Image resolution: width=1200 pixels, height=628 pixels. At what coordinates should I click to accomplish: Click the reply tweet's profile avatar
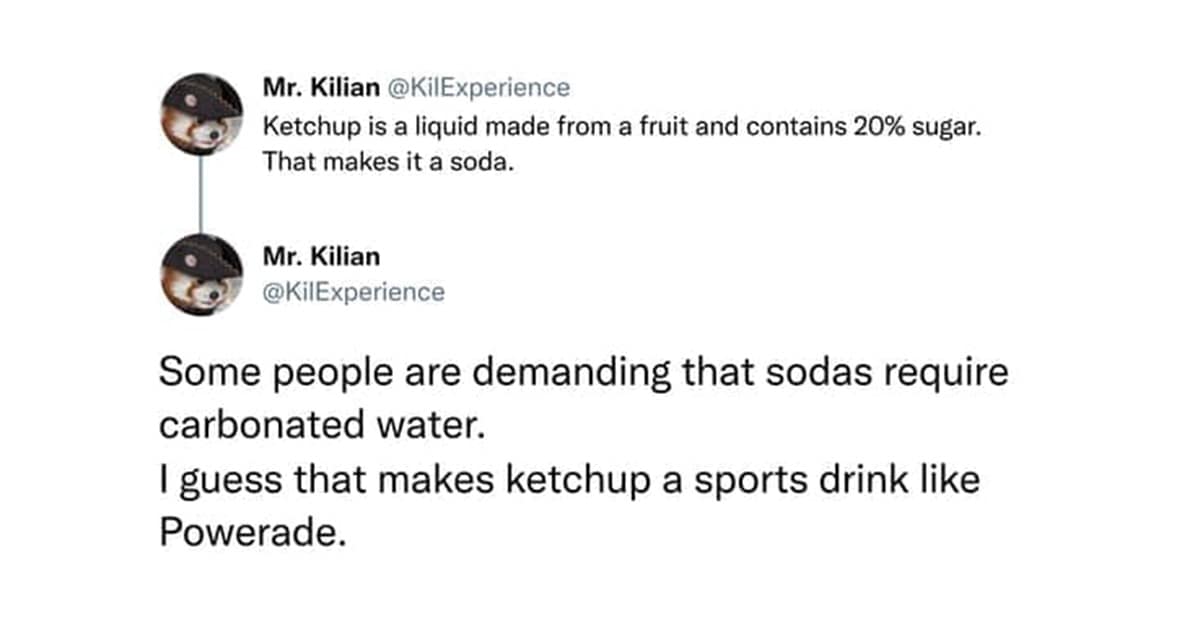click(x=203, y=274)
